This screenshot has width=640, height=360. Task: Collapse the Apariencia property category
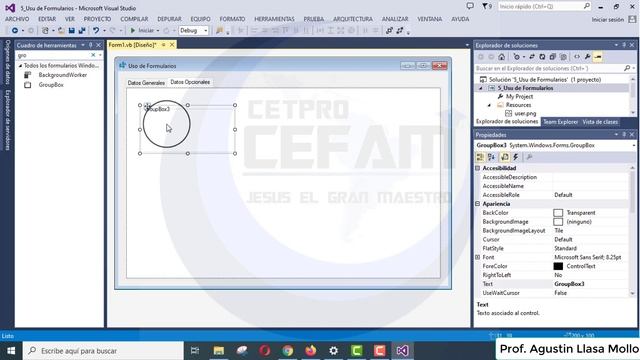478,204
